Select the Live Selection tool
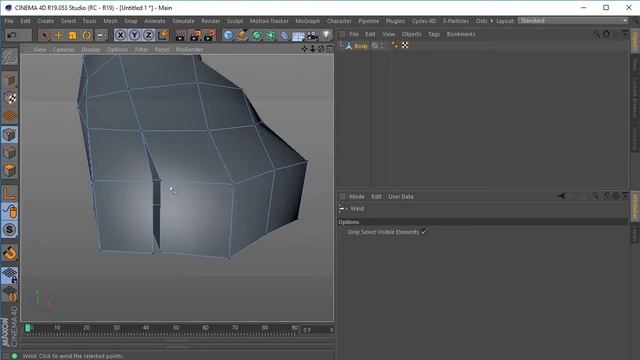Screen dimensions: 640x360 pyautogui.click(x=44, y=36)
